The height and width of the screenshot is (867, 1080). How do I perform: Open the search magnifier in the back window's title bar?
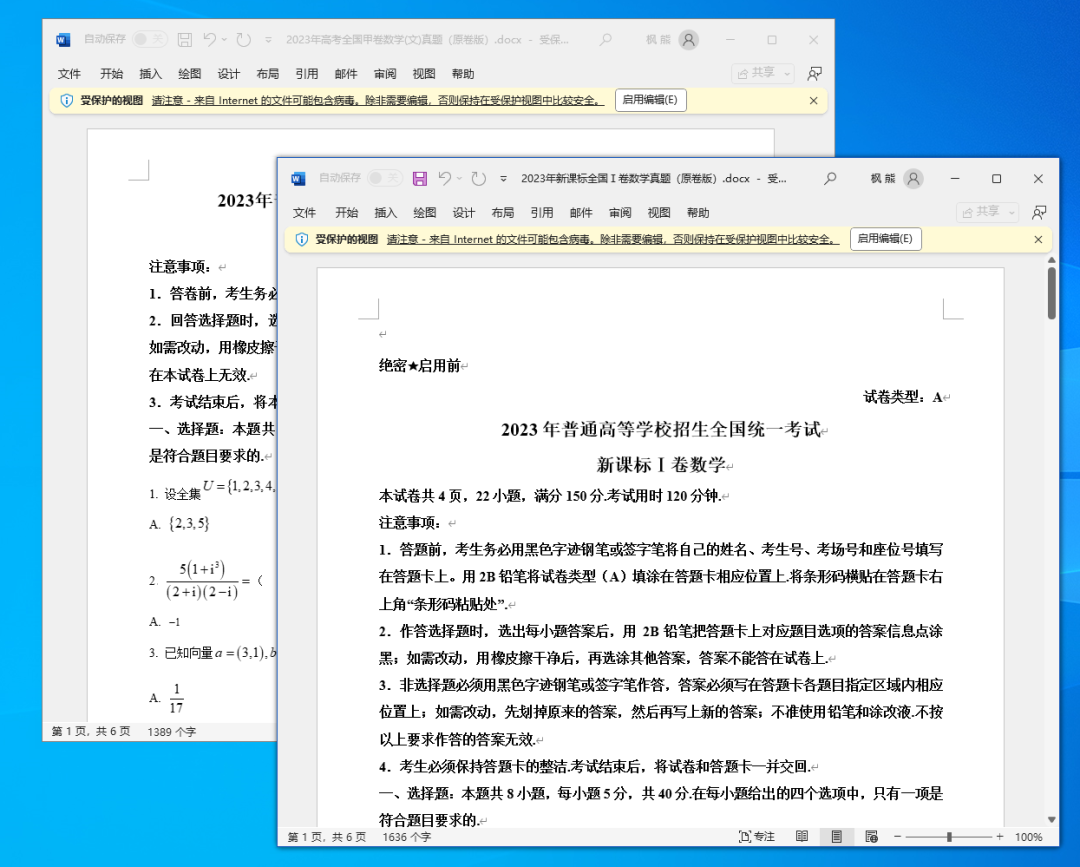click(605, 40)
